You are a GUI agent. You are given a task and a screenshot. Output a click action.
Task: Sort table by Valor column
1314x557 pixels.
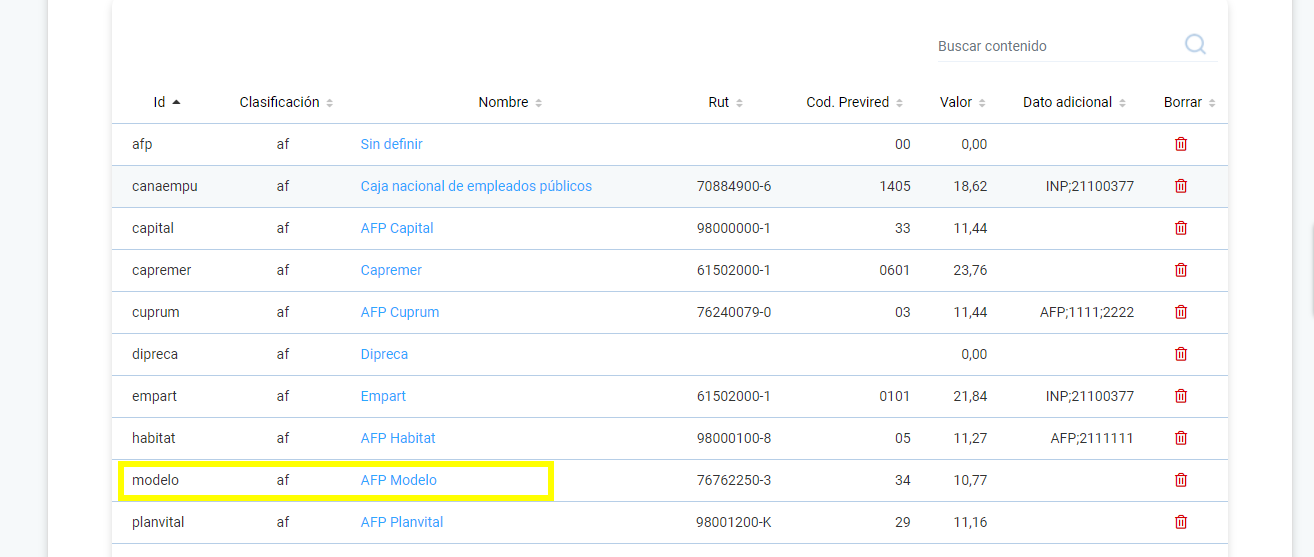click(963, 102)
